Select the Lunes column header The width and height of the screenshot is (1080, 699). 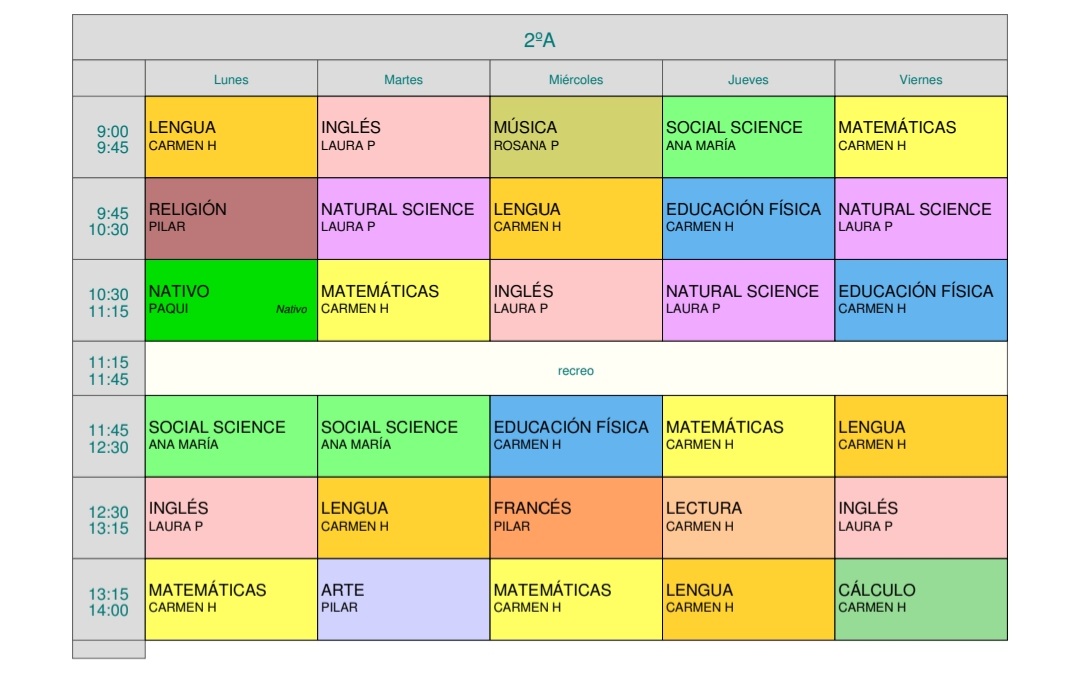pos(231,79)
